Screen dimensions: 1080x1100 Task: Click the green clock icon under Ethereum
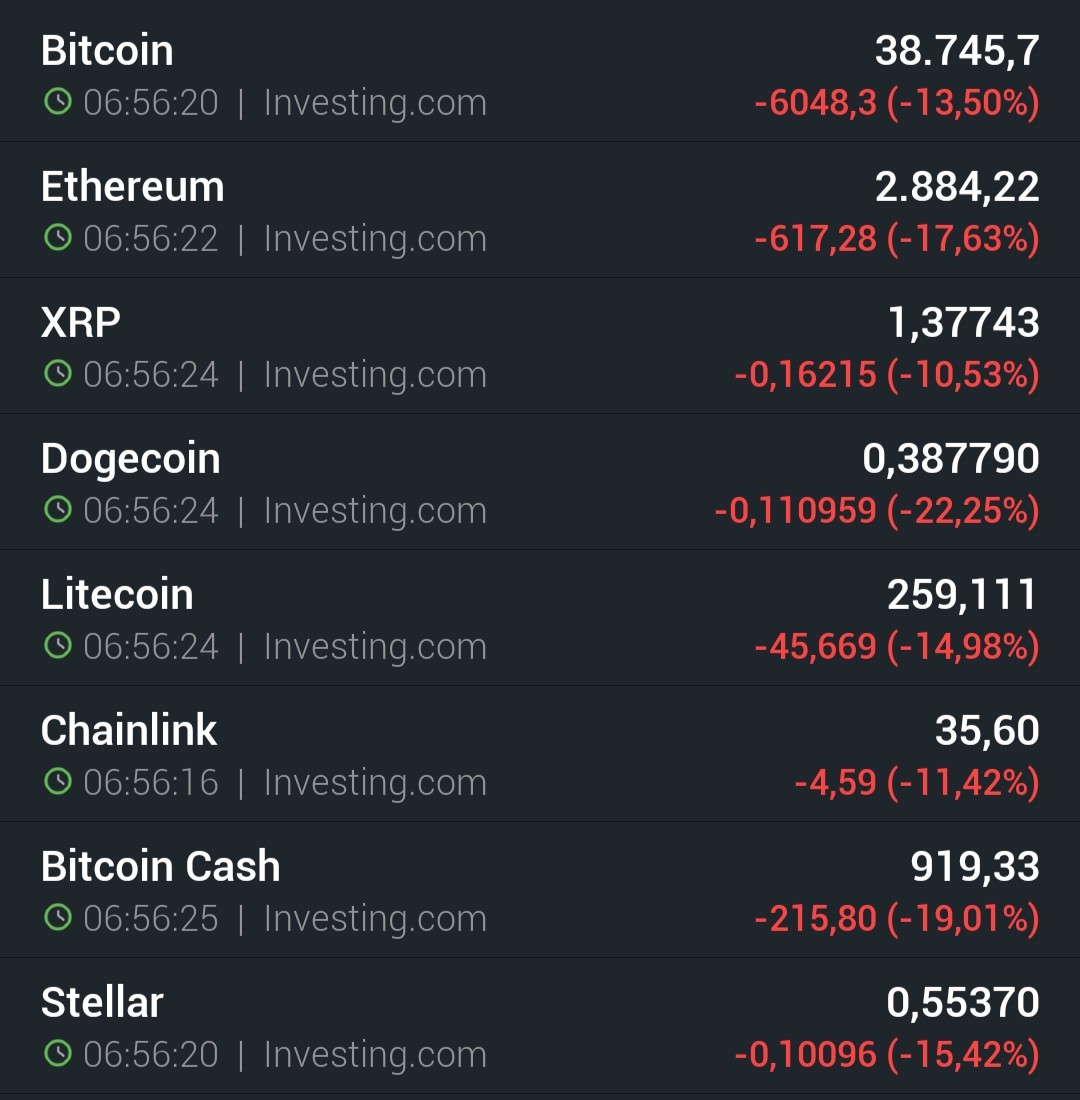click(x=58, y=238)
